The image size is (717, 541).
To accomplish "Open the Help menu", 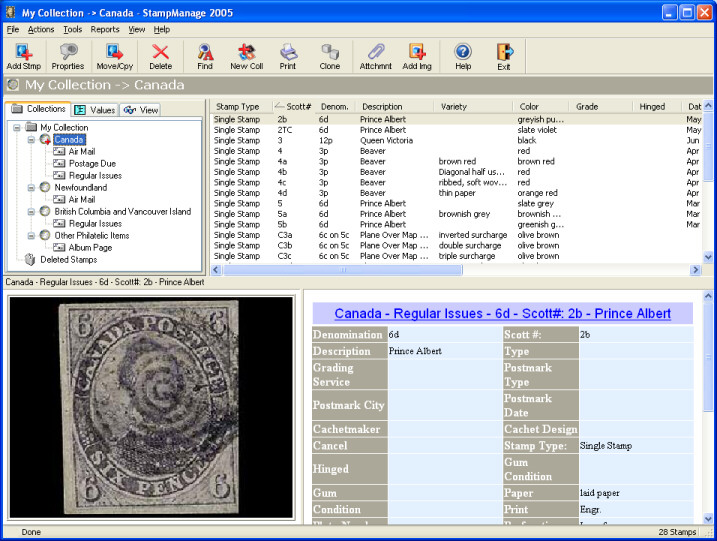I will [x=162, y=29].
